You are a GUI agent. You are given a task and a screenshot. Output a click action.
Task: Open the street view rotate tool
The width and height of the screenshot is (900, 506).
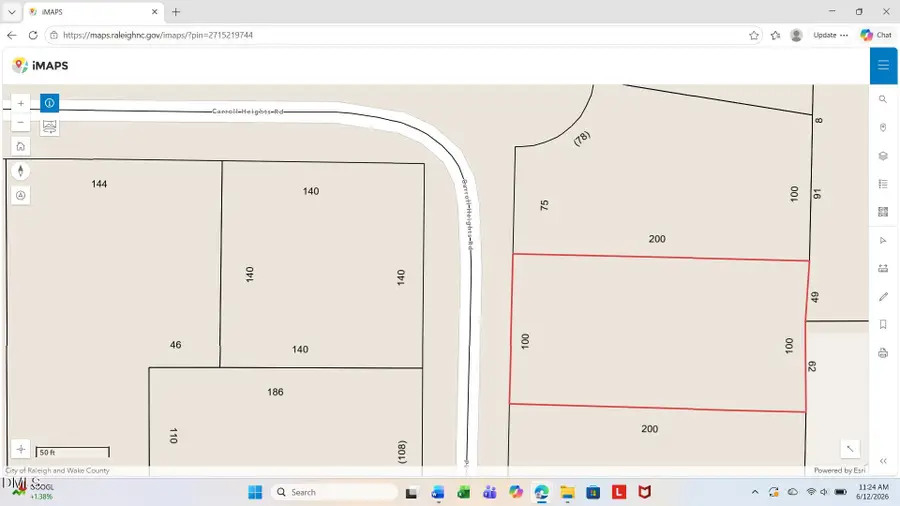(x=49, y=126)
